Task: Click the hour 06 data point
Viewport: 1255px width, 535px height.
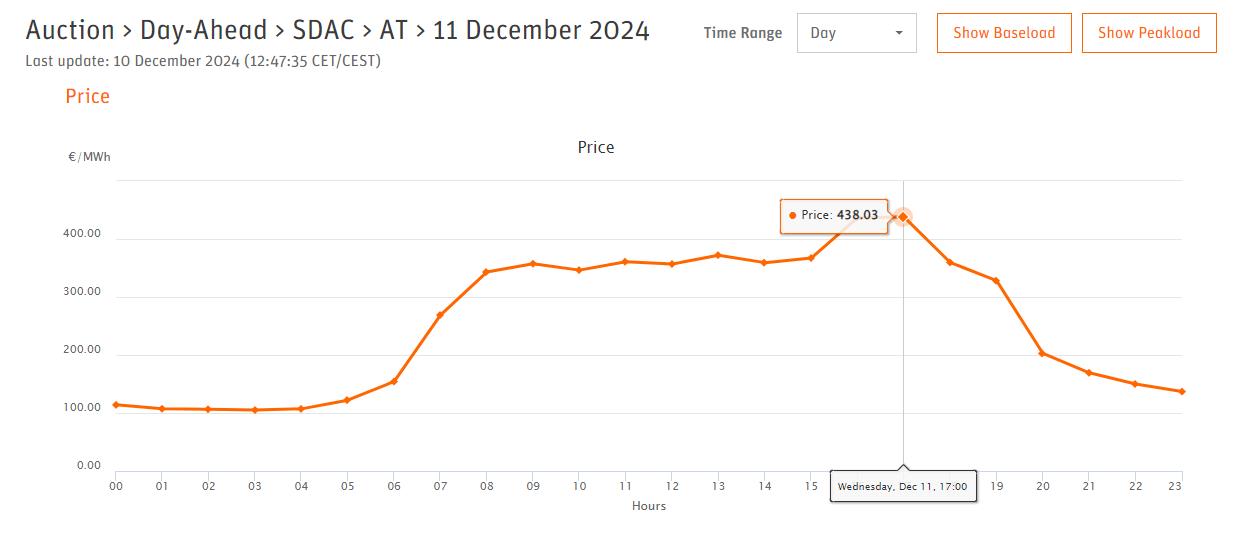Action: coord(394,381)
